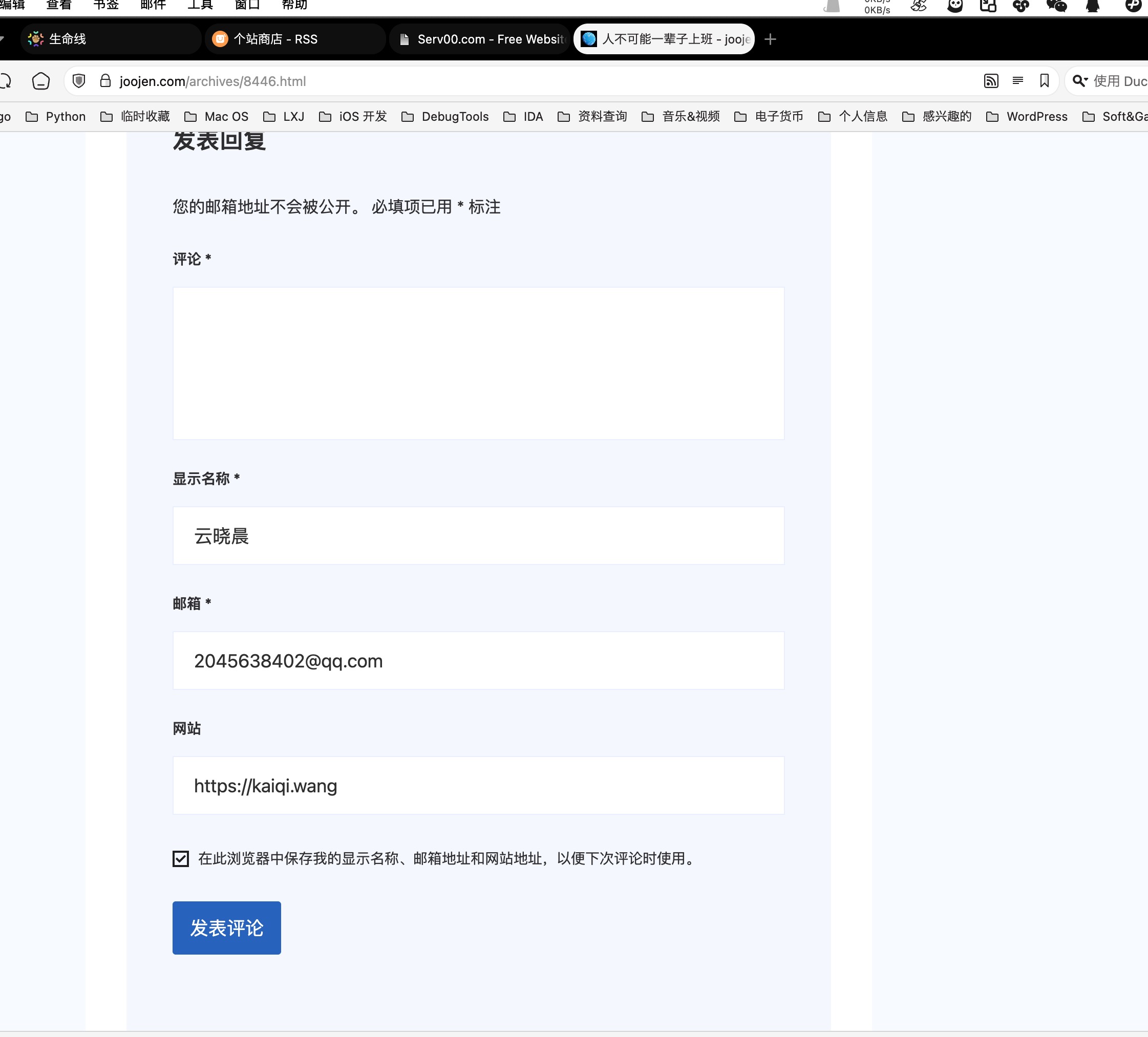This screenshot has width=1148, height=1037.
Task: Bookmark this page with the bookmark icon
Action: tap(1045, 81)
